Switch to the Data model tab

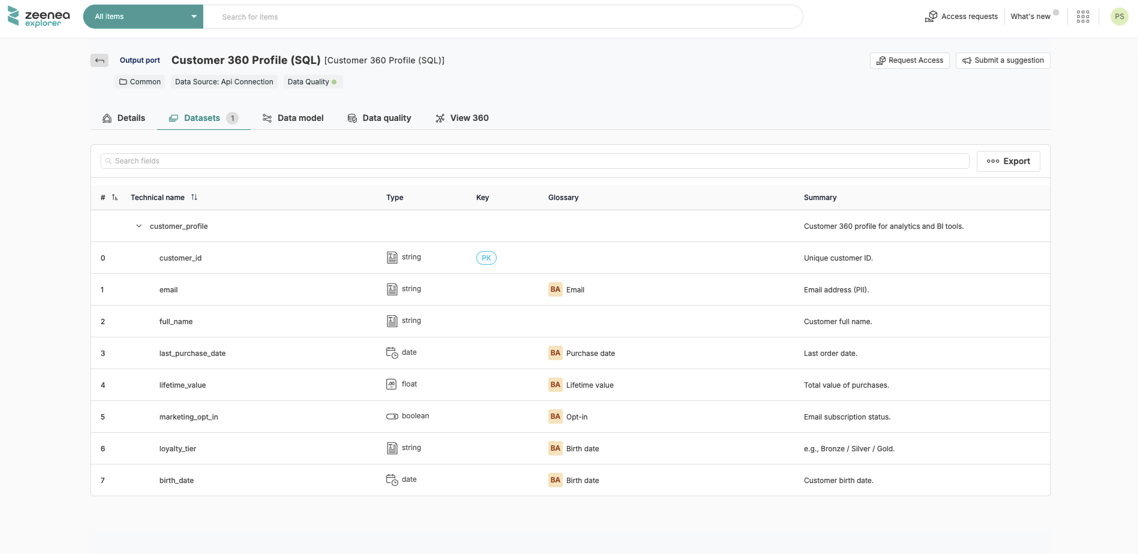293,118
